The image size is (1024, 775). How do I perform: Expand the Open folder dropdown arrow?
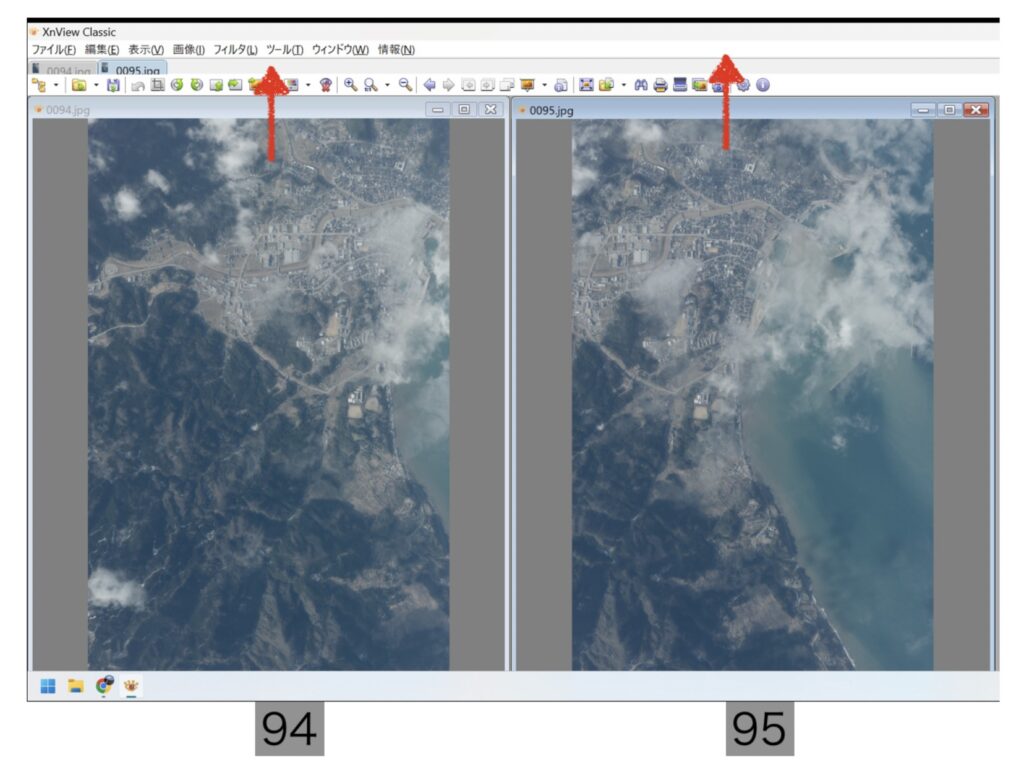point(96,86)
